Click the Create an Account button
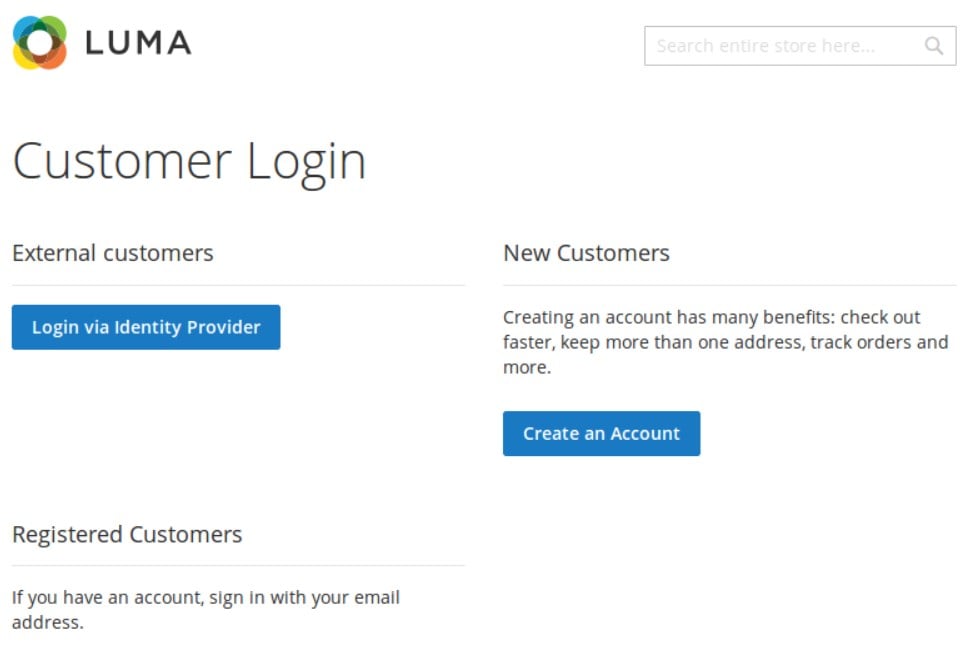This screenshot has height=647, width=971. (601, 433)
